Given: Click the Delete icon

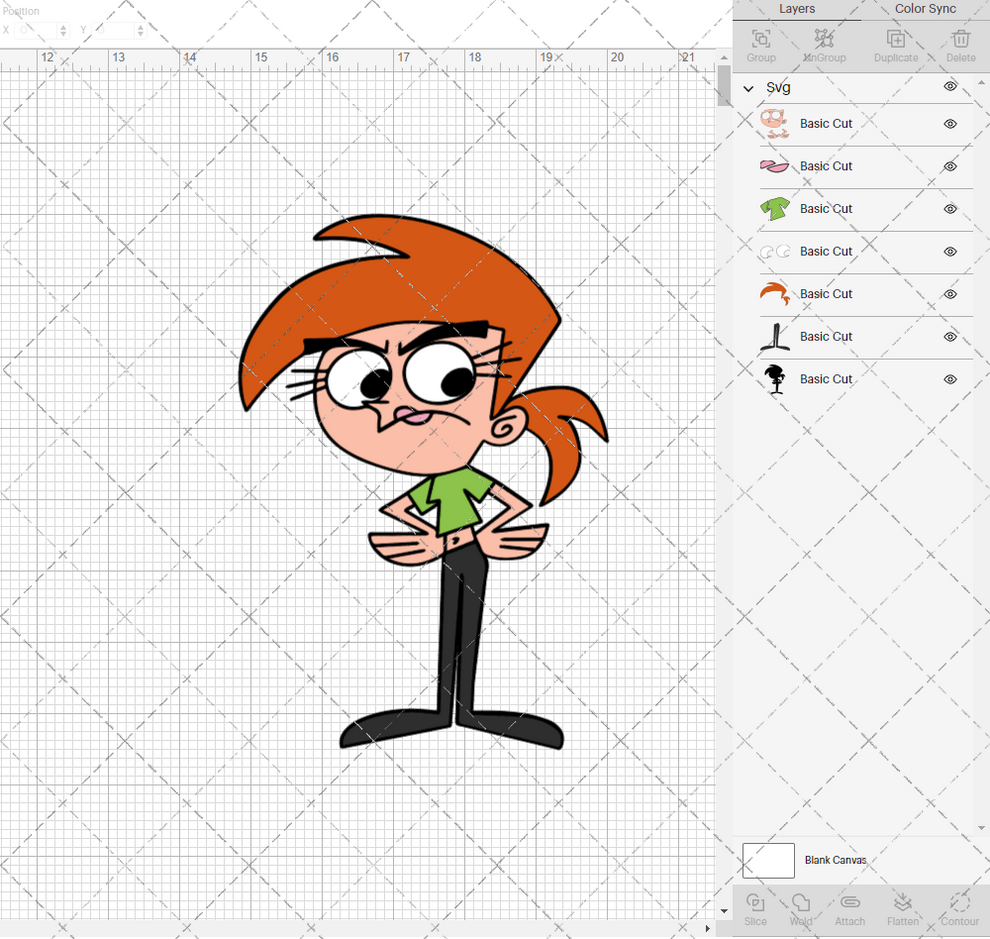Looking at the screenshot, I should (x=960, y=45).
